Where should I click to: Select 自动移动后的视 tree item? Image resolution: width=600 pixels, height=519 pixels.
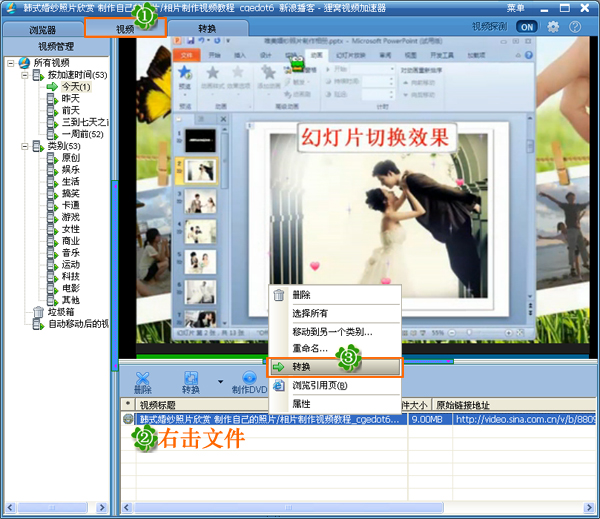tap(78, 324)
